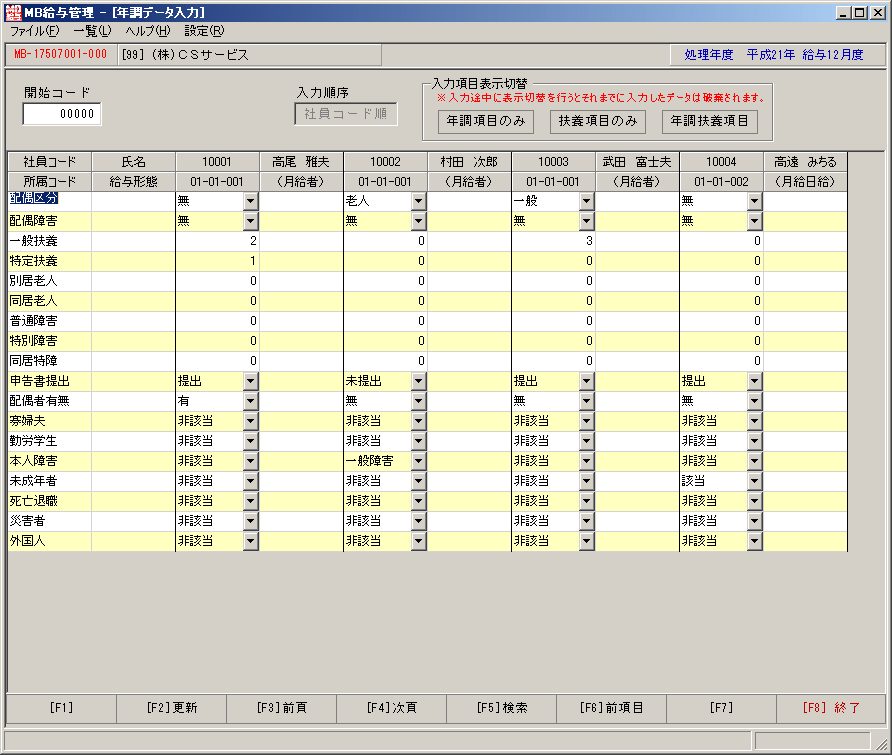Expand 配偶区分 dropdown for employee 10003

[x=587, y=201]
